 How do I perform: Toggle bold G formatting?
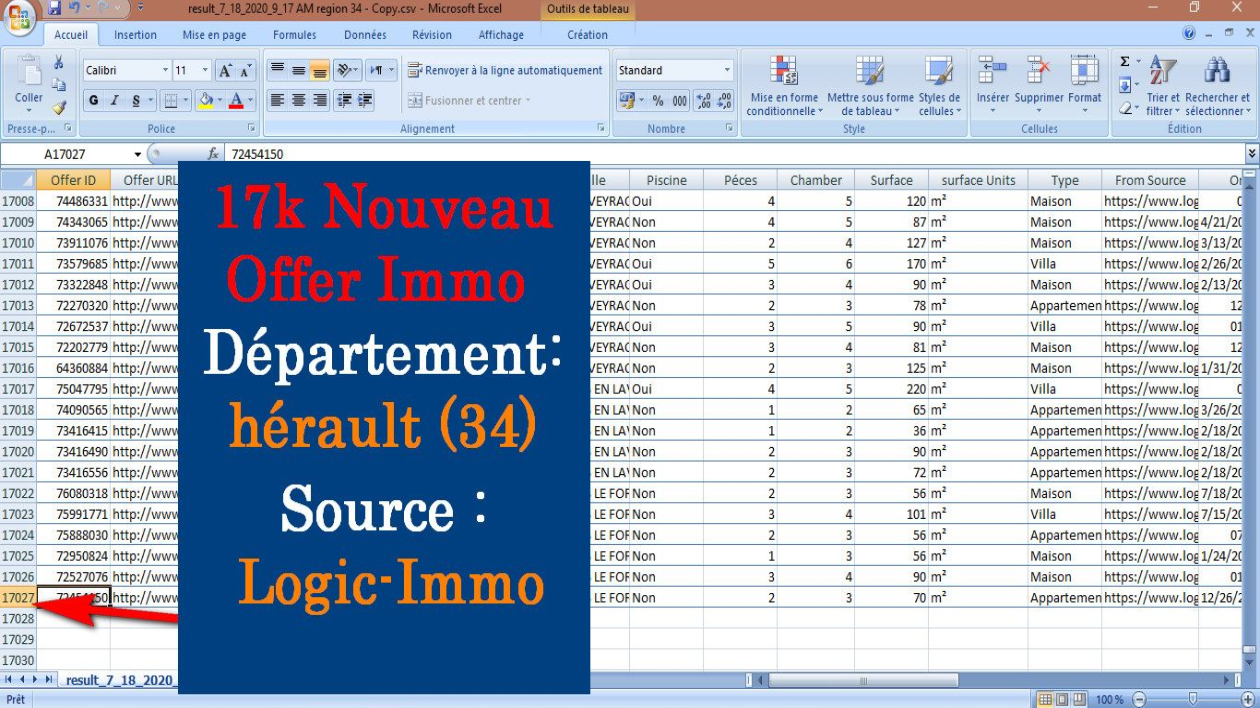93,100
